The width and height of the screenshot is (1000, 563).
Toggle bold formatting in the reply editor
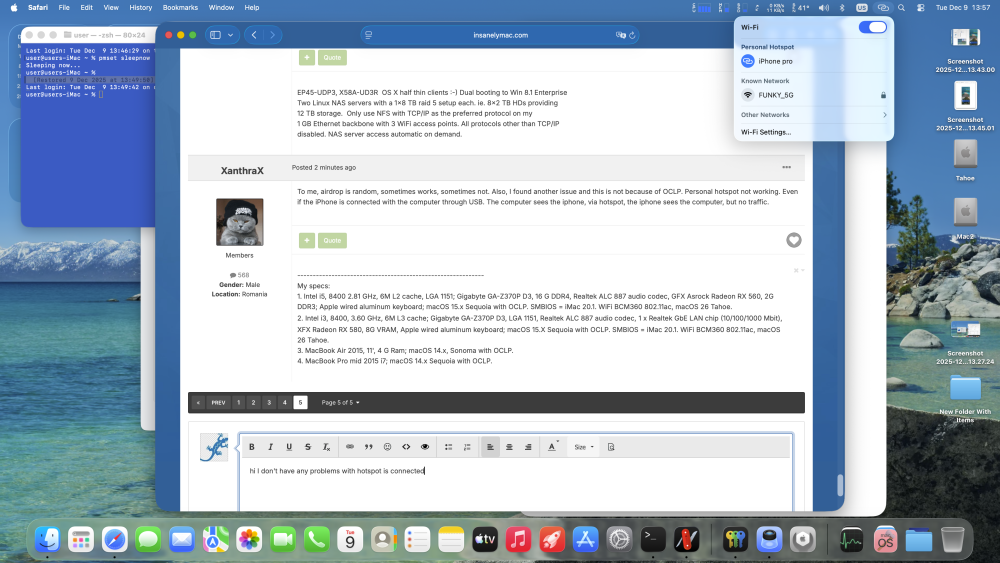coord(252,447)
